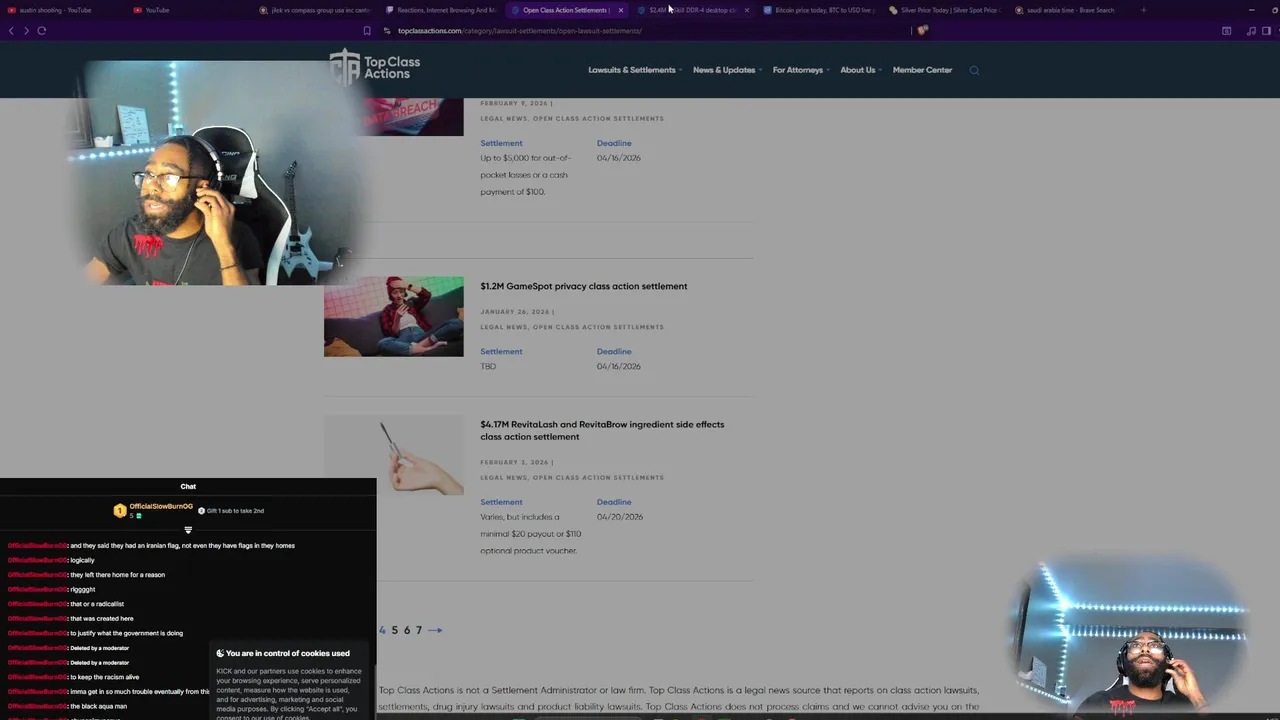The width and height of the screenshot is (1280, 720).
Task: Click the 04/20/2026 deadline for RevitaLash
Action: (620, 517)
